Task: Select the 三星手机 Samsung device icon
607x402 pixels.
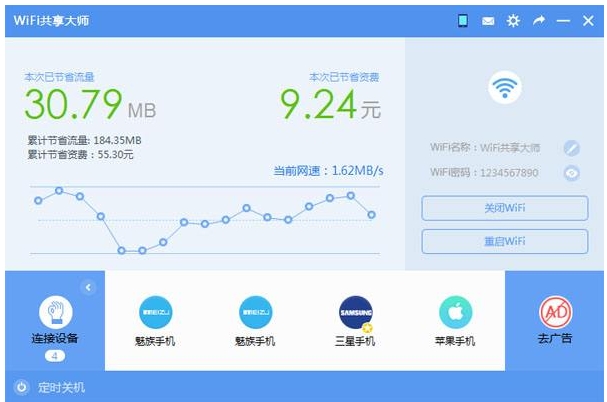Action: click(355, 313)
